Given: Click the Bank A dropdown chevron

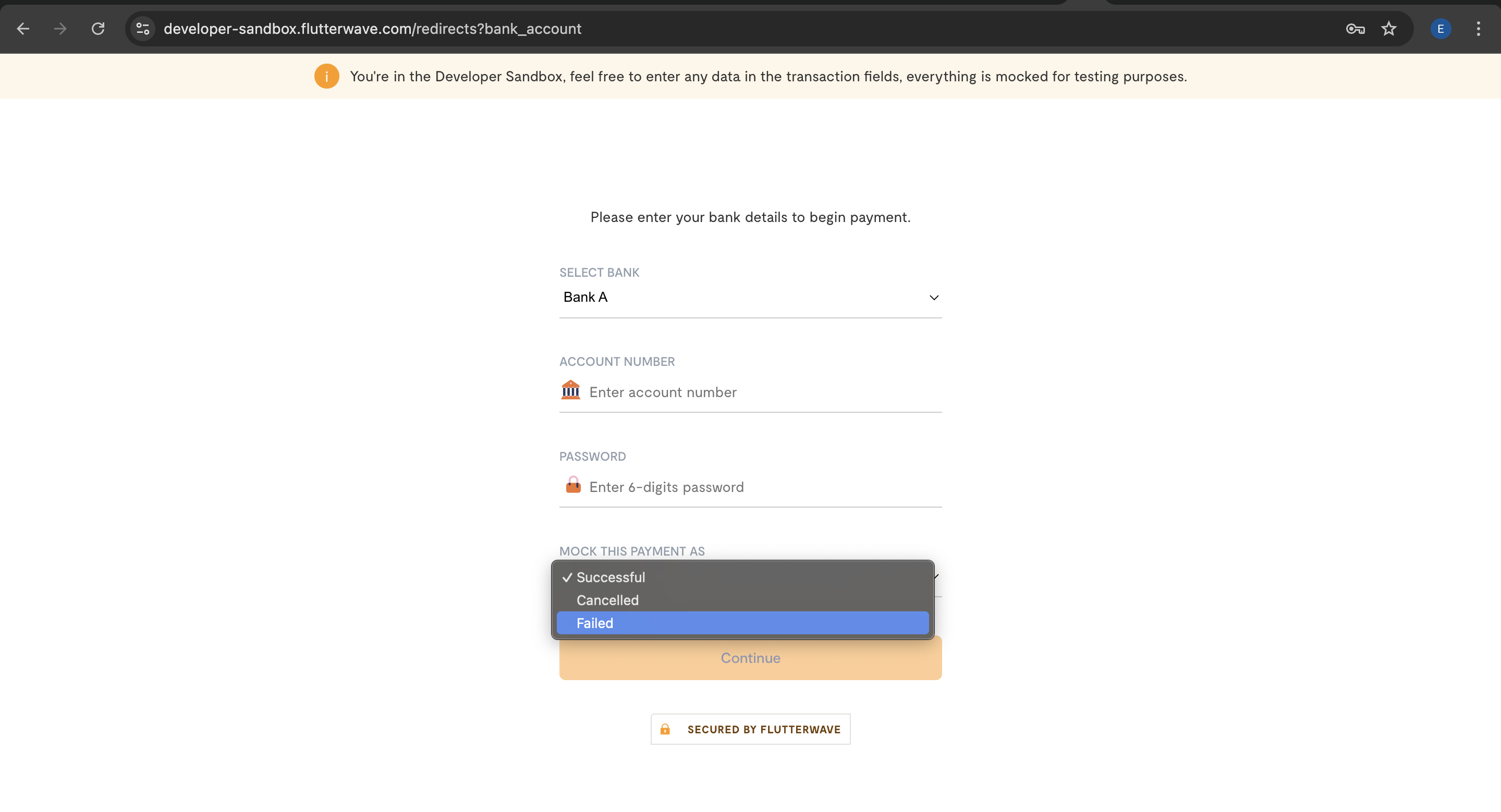Looking at the screenshot, I should click(934, 298).
